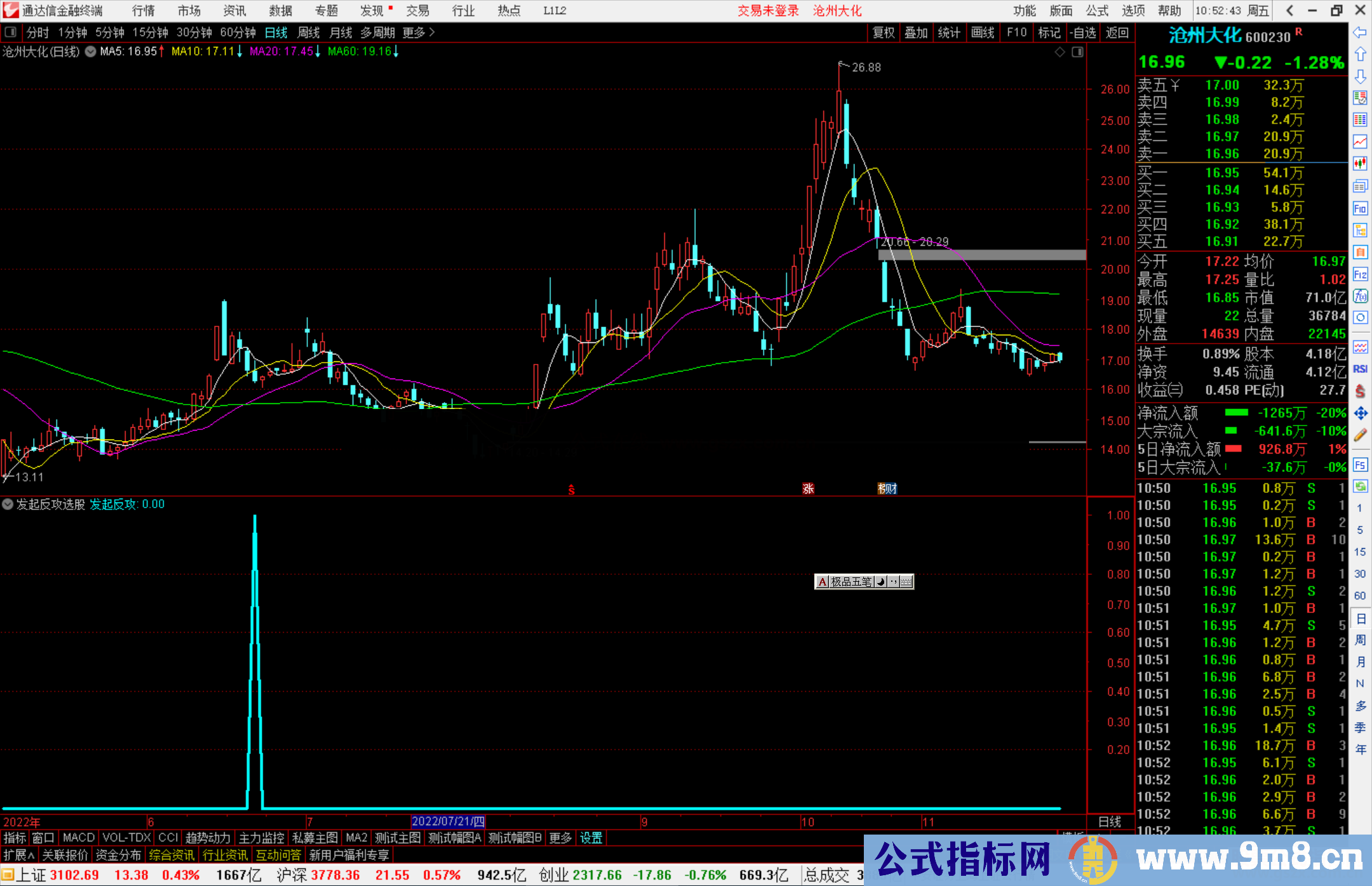Collapse the 沧州大化(日线) chart header toggle
1372x886 pixels.
tap(90, 52)
